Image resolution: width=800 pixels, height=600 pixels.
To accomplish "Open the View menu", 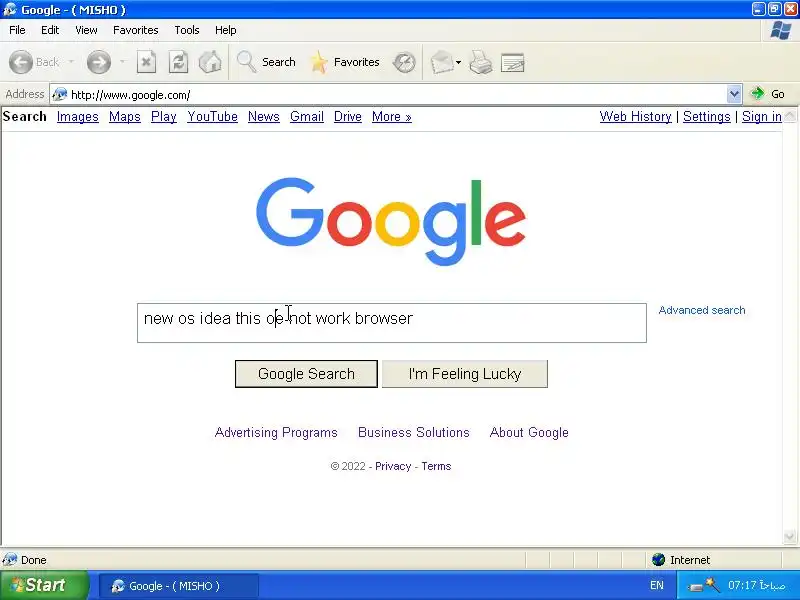I will pos(86,30).
